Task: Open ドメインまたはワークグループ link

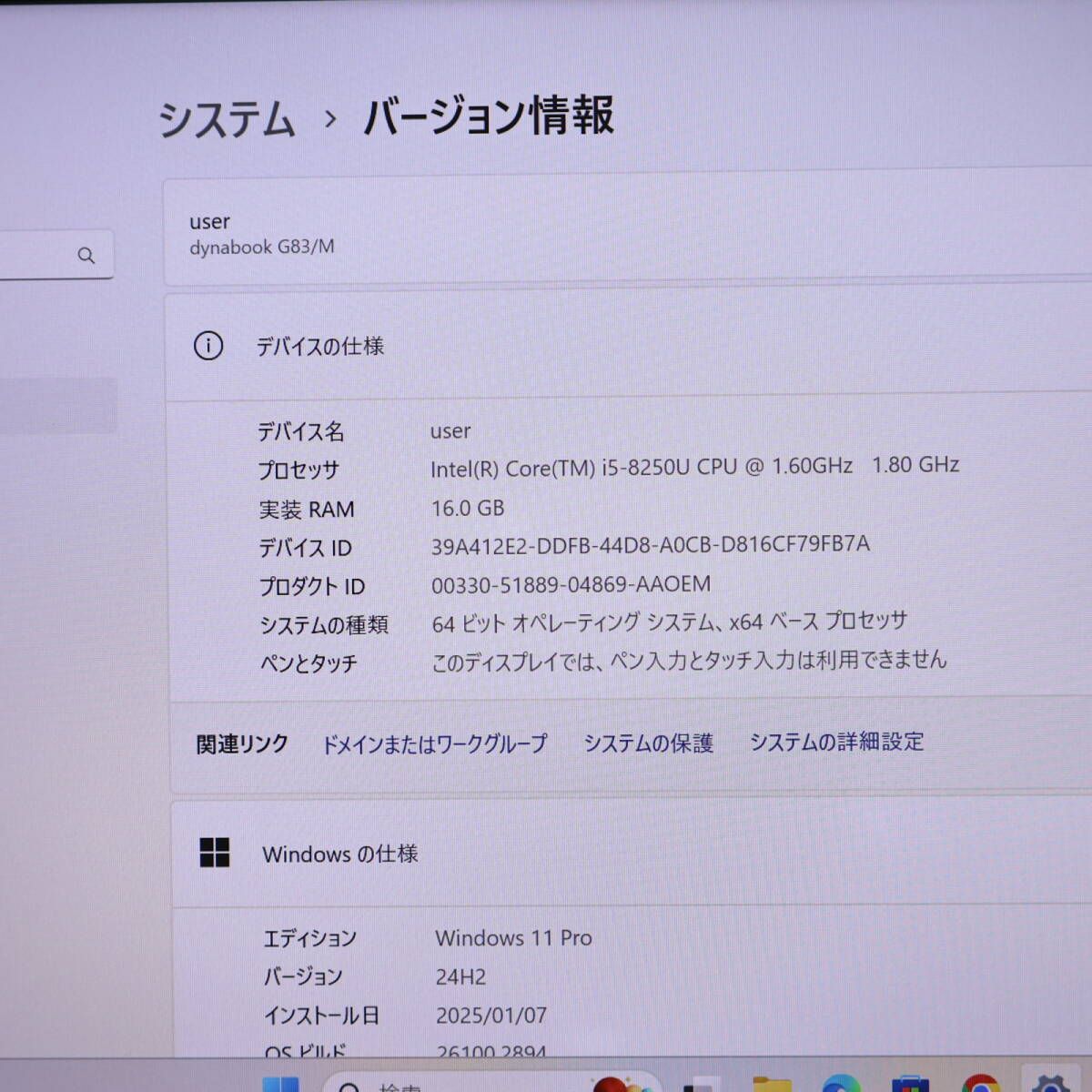Action: [x=434, y=744]
